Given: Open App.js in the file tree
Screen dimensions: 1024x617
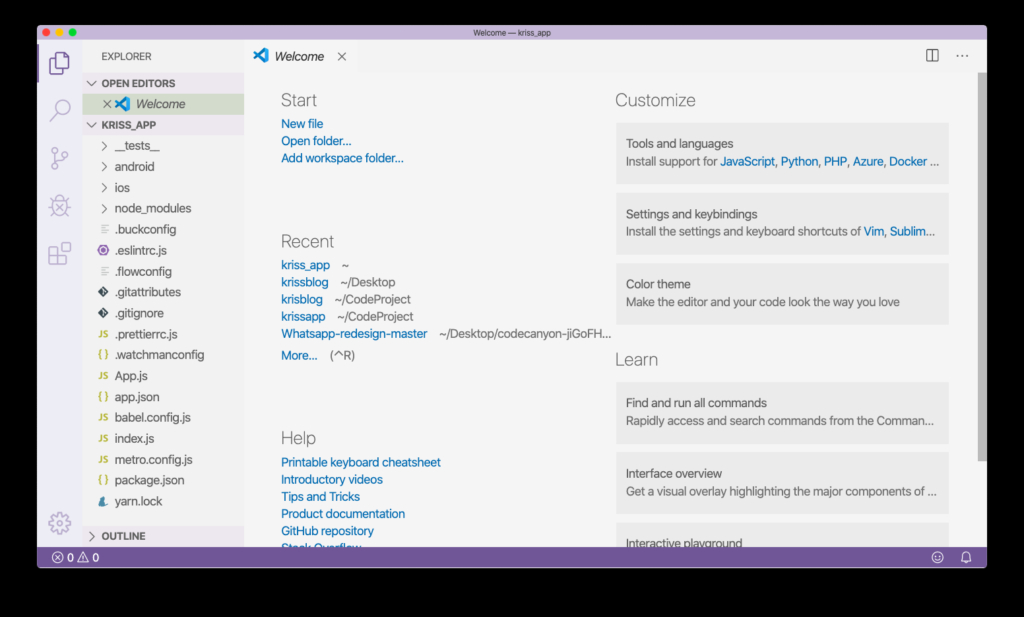Looking at the screenshot, I should tap(131, 376).
